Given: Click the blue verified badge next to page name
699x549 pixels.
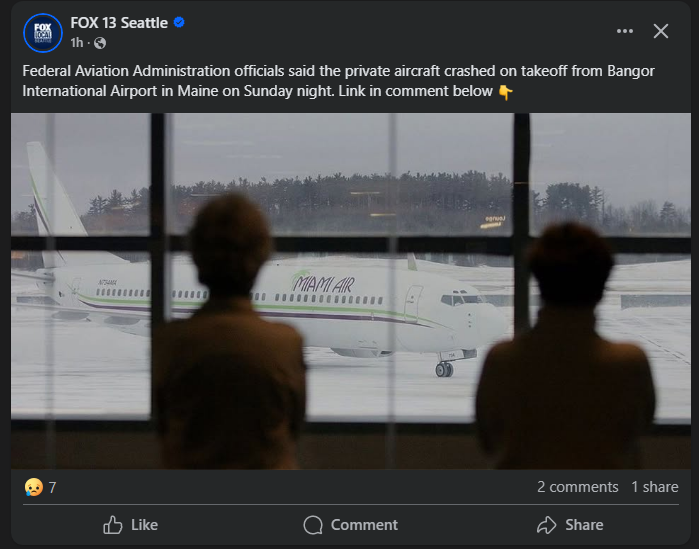Looking at the screenshot, I should pos(179,22).
